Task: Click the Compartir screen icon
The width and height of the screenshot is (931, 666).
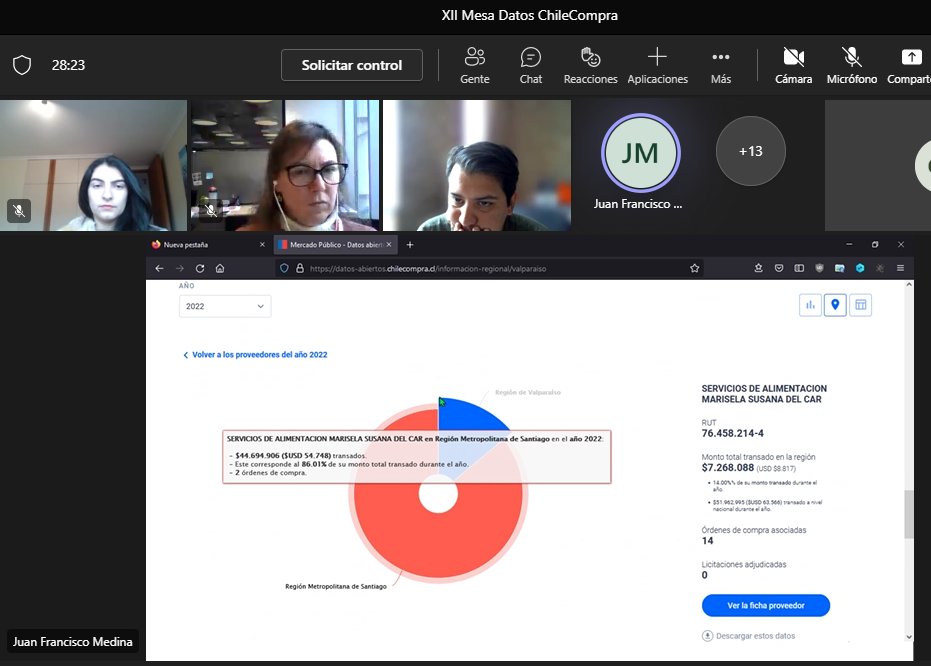Action: click(911, 57)
